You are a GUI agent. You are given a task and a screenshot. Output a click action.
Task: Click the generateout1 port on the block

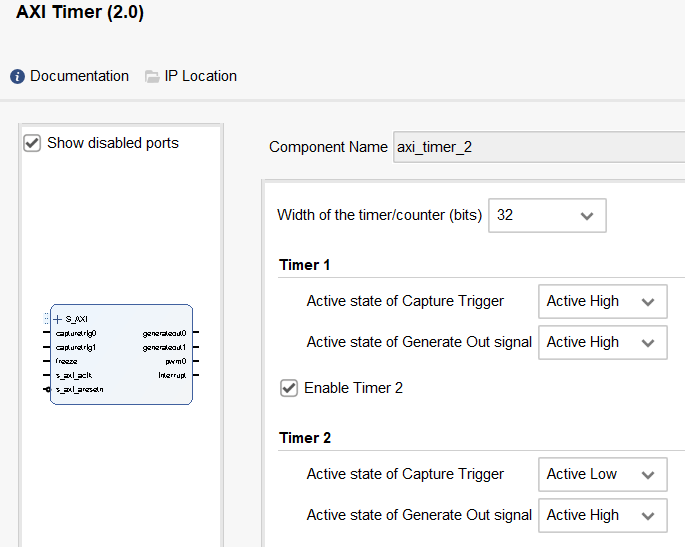click(x=164, y=347)
